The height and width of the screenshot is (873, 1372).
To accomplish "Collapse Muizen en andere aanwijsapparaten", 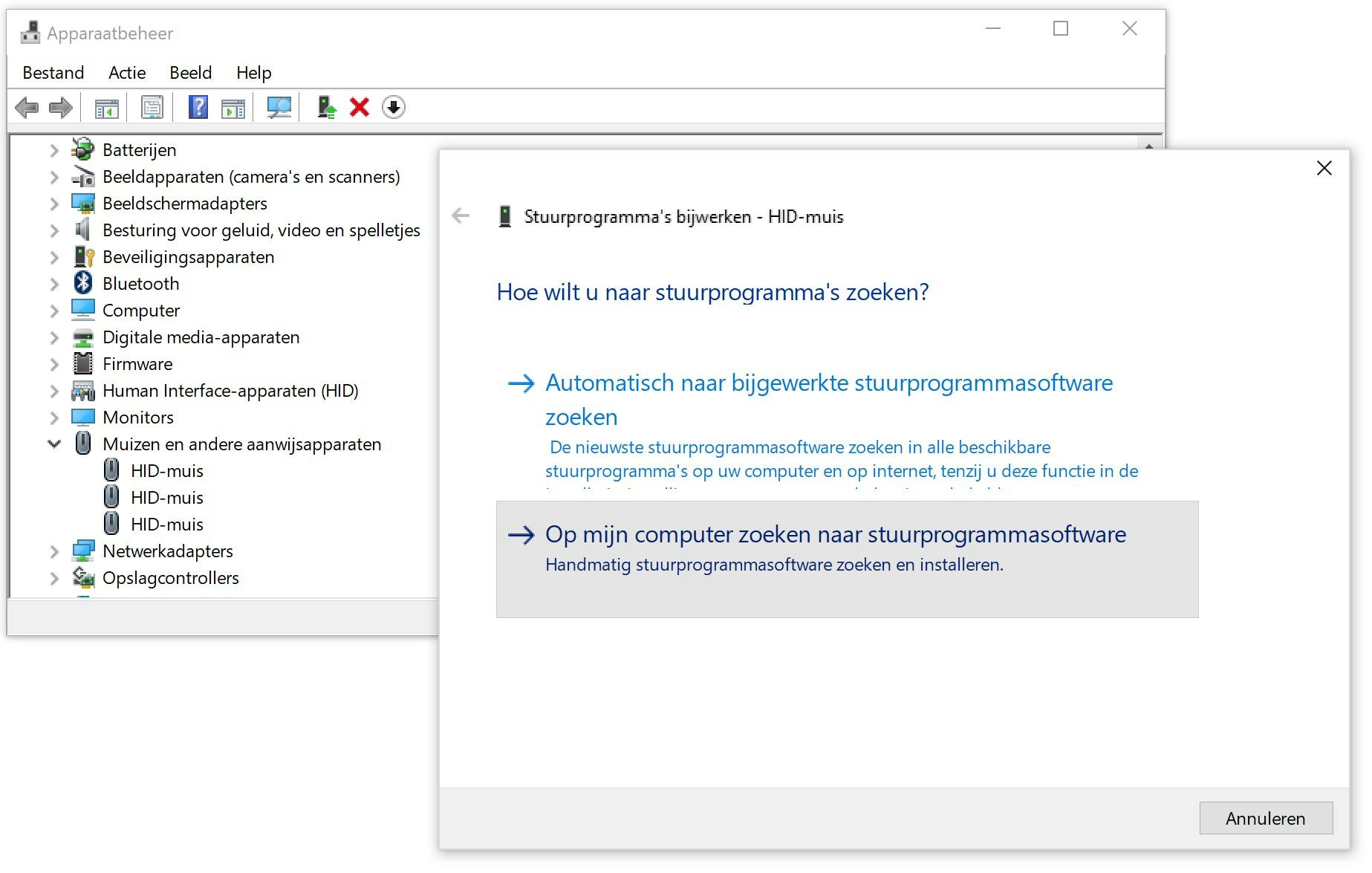I will point(53,444).
